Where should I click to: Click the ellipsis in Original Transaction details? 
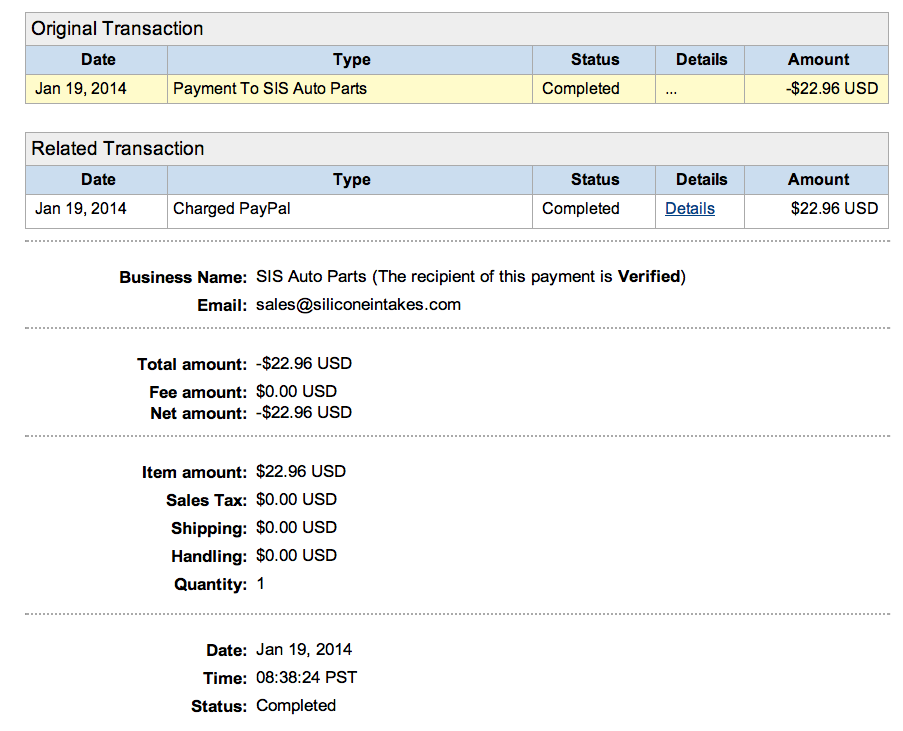tap(671, 90)
